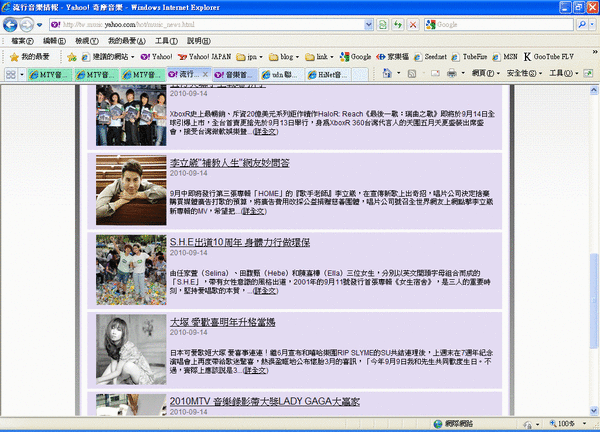Go forward with the browser Forward arrow
Viewport: 600px width, 432px height.
point(26,25)
